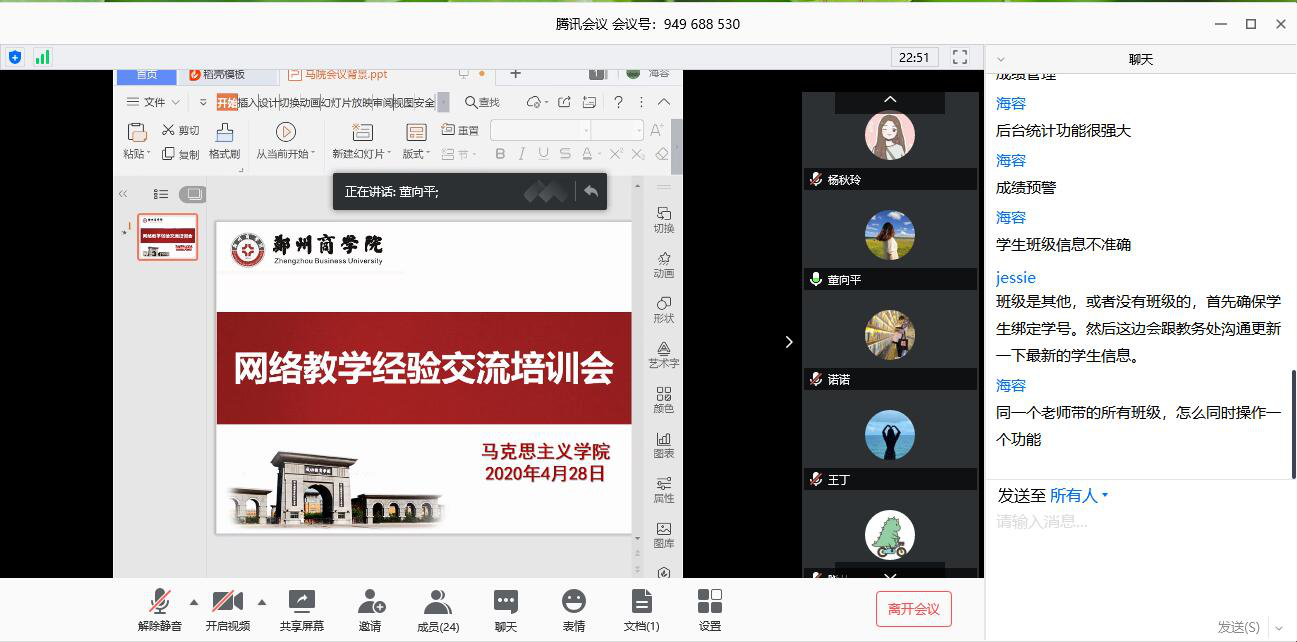Viewport: 1297px width, 642px height.
Task: Open the 发送至 所有人 recipient dropdown
Action: pyautogui.click(x=1077, y=493)
